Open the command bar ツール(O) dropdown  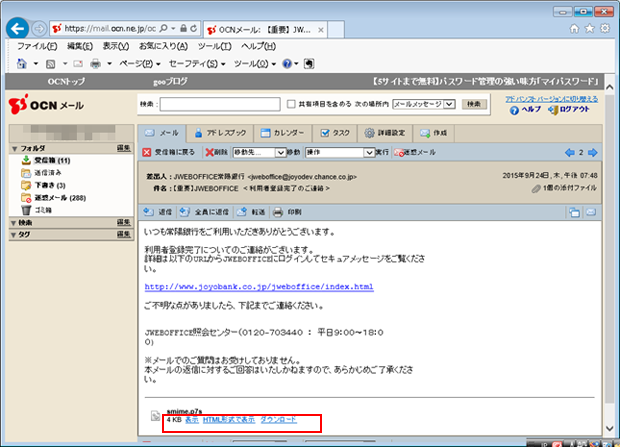pos(255,64)
